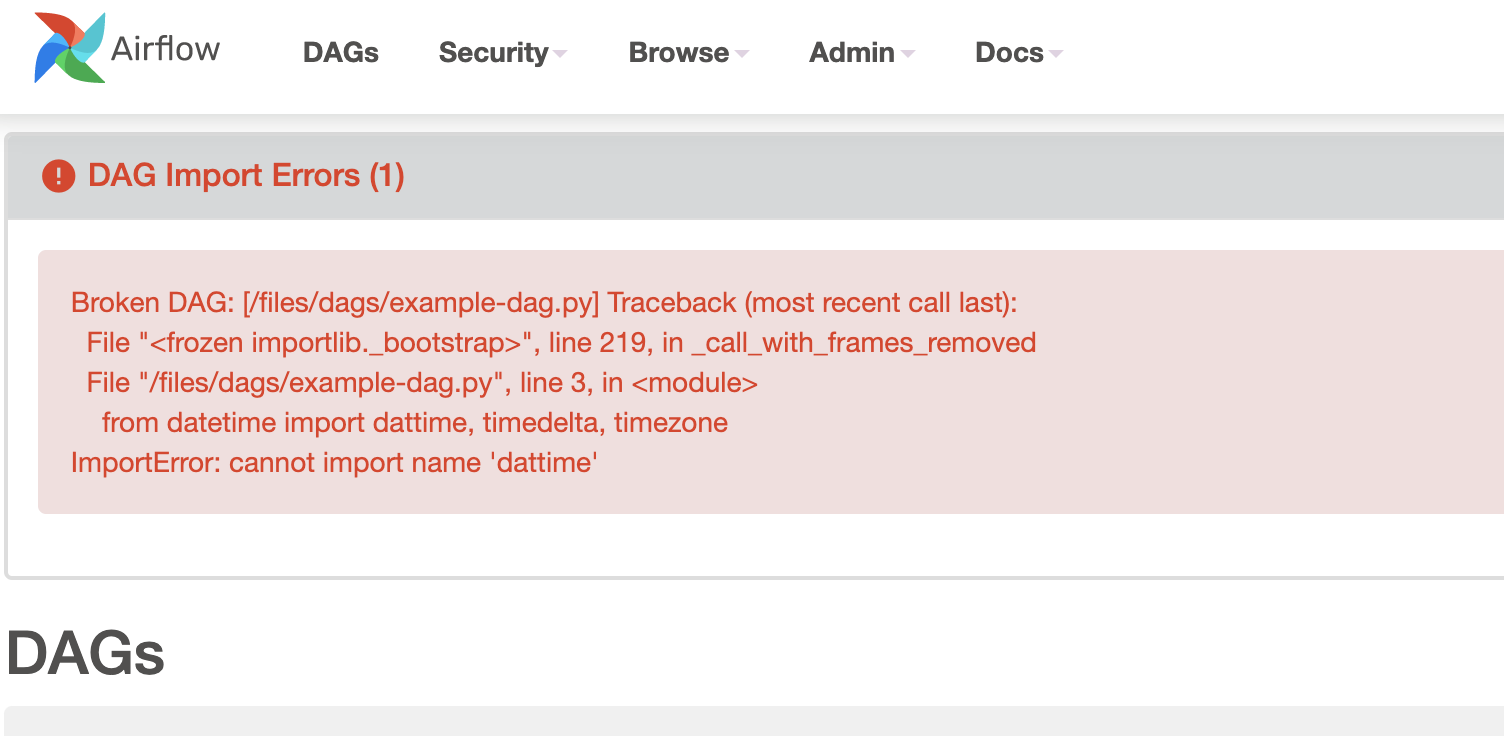The height and width of the screenshot is (736, 1504).
Task: Click the DAGs page heading
Action: pos(86,652)
